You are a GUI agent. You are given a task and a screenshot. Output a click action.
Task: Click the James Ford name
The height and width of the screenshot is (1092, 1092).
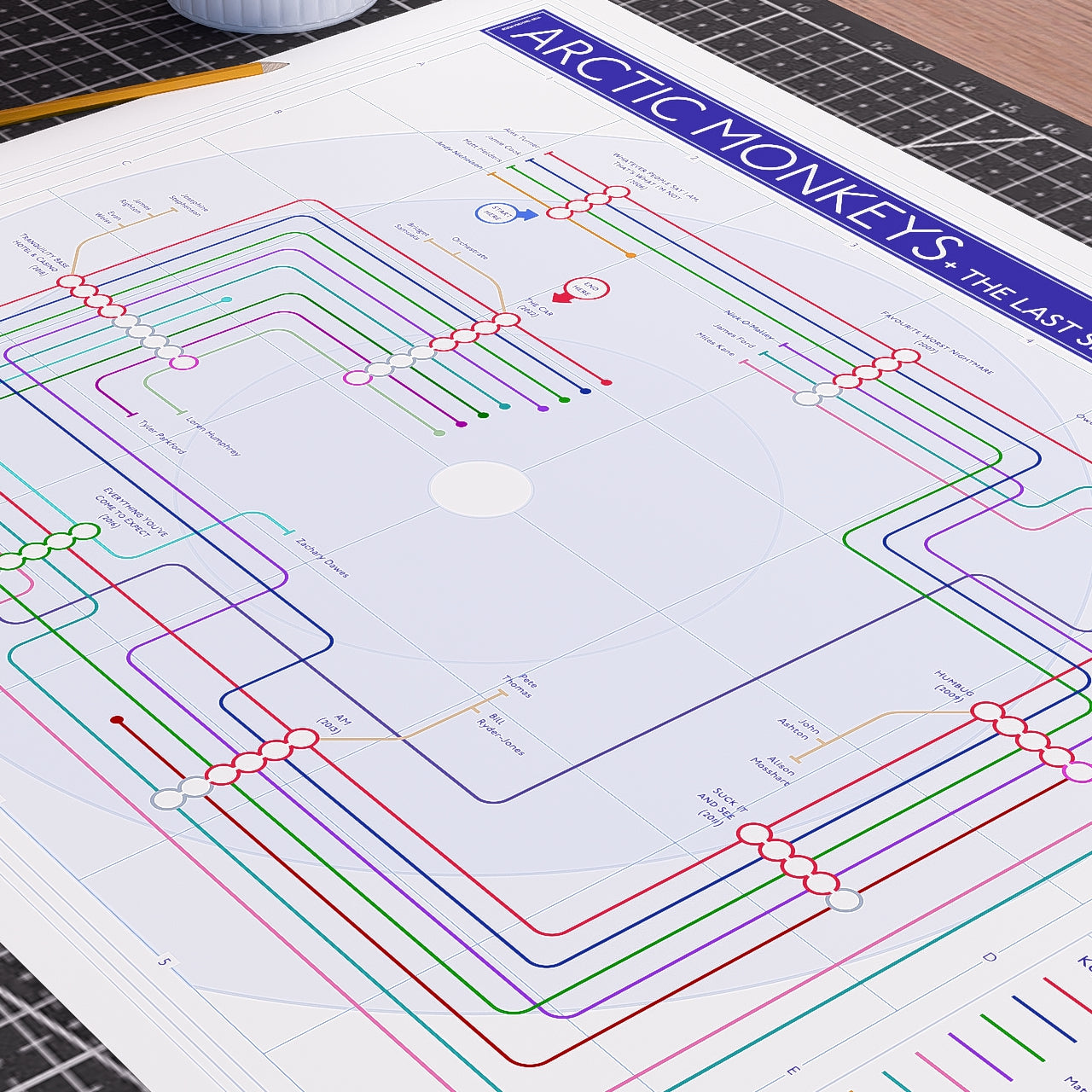[x=735, y=336]
